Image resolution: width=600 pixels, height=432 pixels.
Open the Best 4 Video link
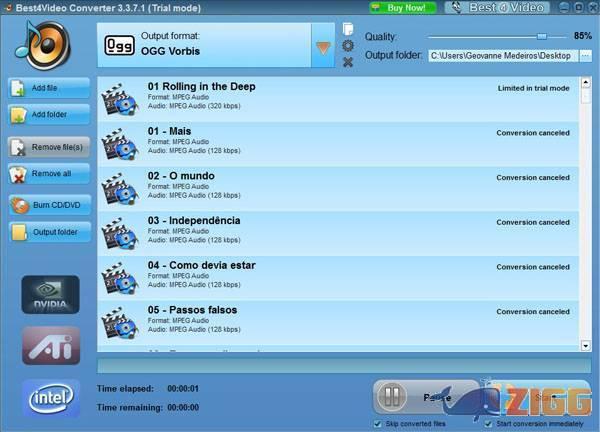pyautogui.click(x=497, y=8)
